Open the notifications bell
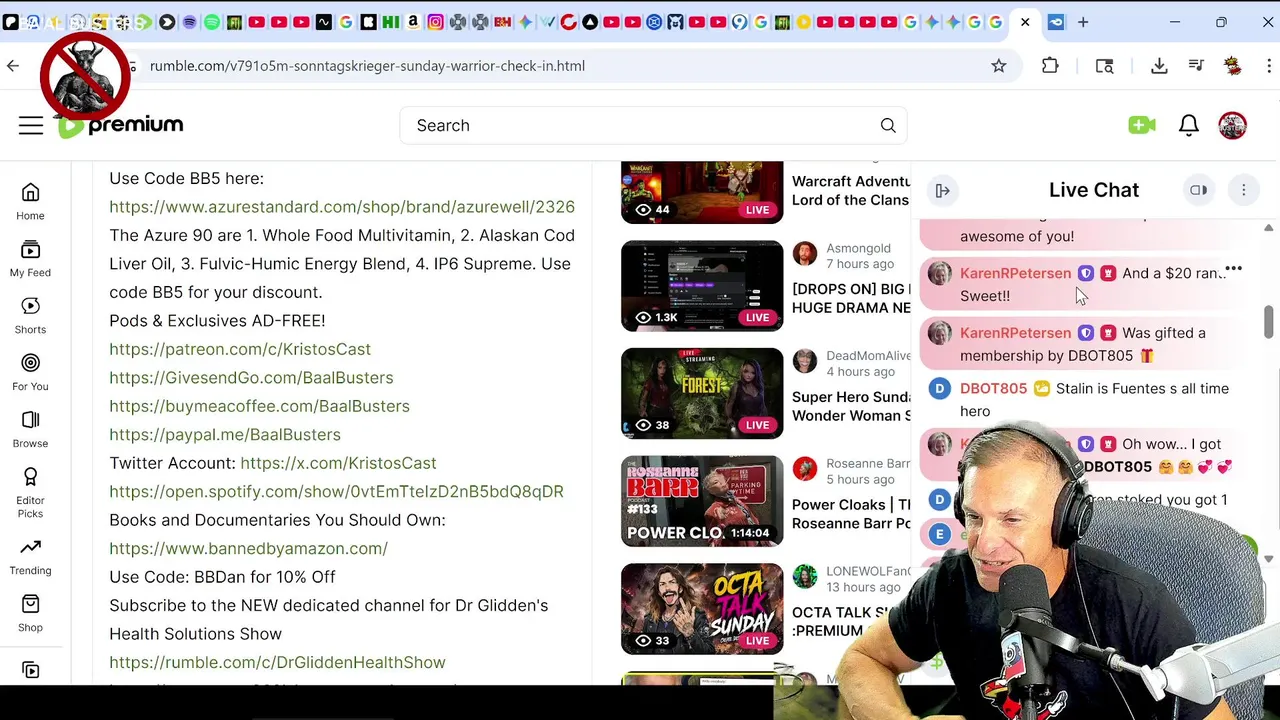This screenshot has height=720, width=1280. (x=1188, y=125)
